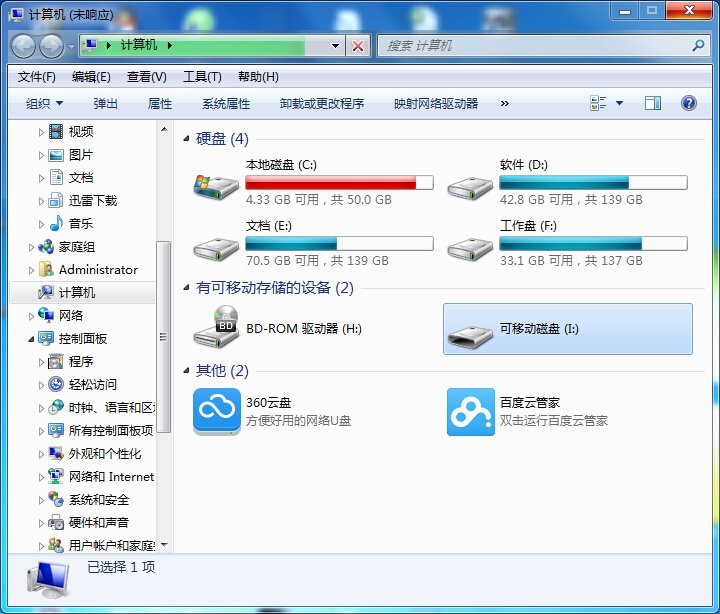Screen dimensions: 720x614
Task: Expand the 网络 tree node
Action: pyautogui.click(x=31, y=316)
